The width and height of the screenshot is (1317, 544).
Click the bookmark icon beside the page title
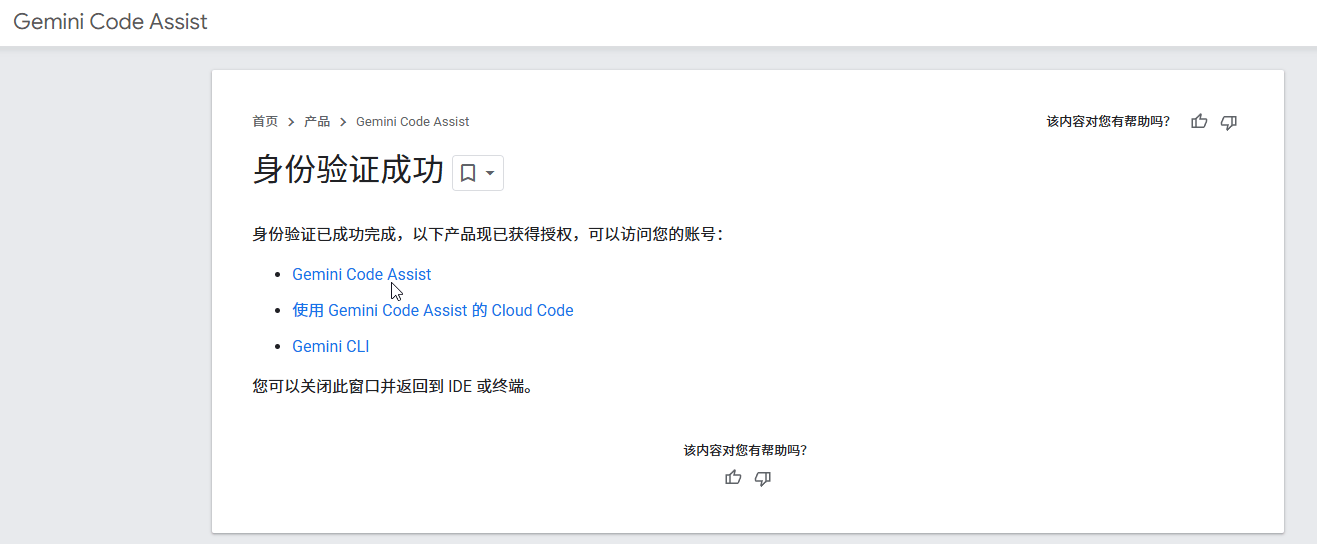[467, 173]
